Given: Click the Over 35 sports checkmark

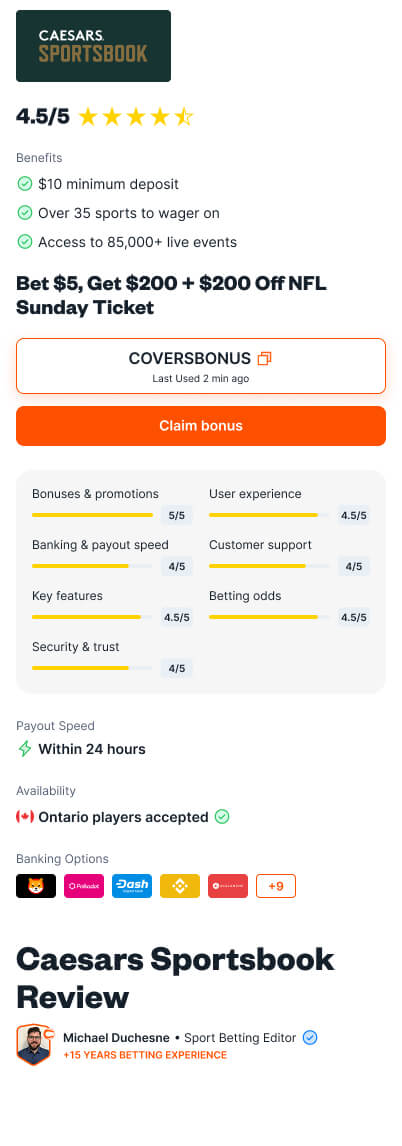Looking at the screenshot, I should [x=25, y=213].
